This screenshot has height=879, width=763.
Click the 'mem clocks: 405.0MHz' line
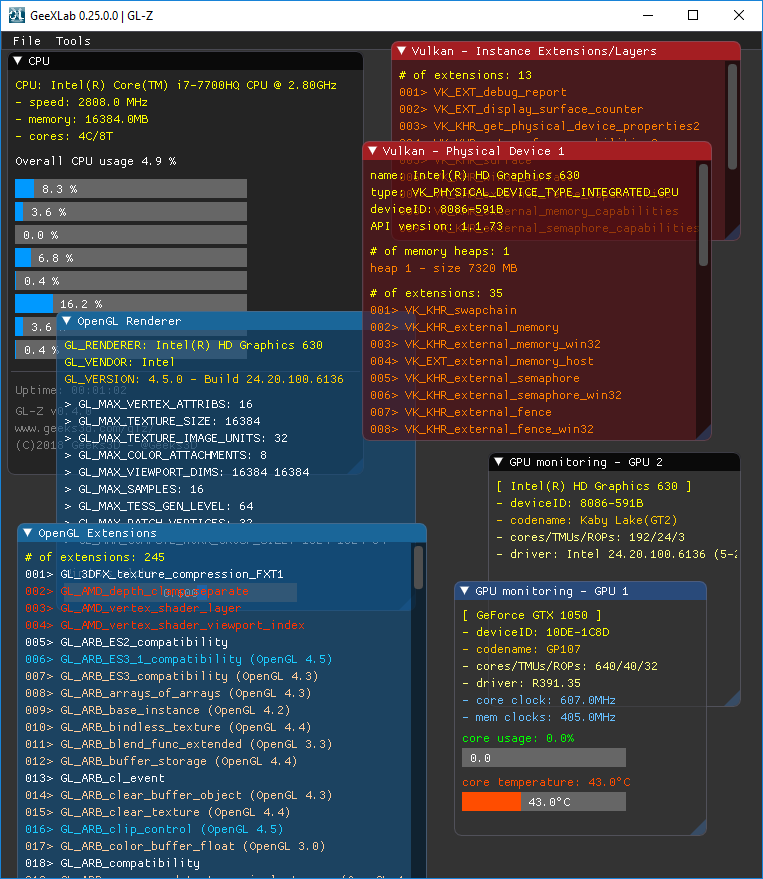pos(539,717)
